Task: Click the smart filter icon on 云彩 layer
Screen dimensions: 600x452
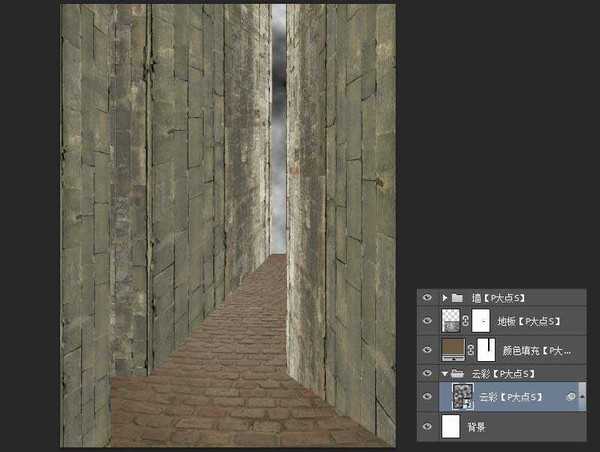Action: [x=570, y=397]
